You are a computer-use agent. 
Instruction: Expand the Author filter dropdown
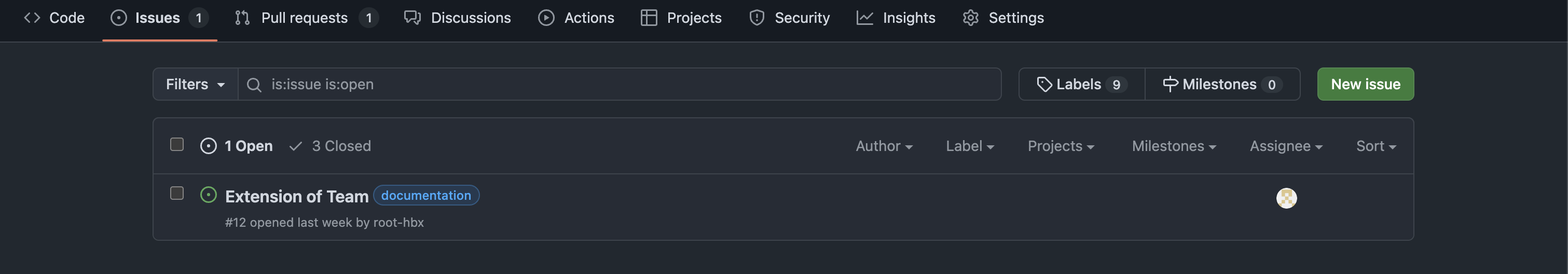tap(884, 146)
